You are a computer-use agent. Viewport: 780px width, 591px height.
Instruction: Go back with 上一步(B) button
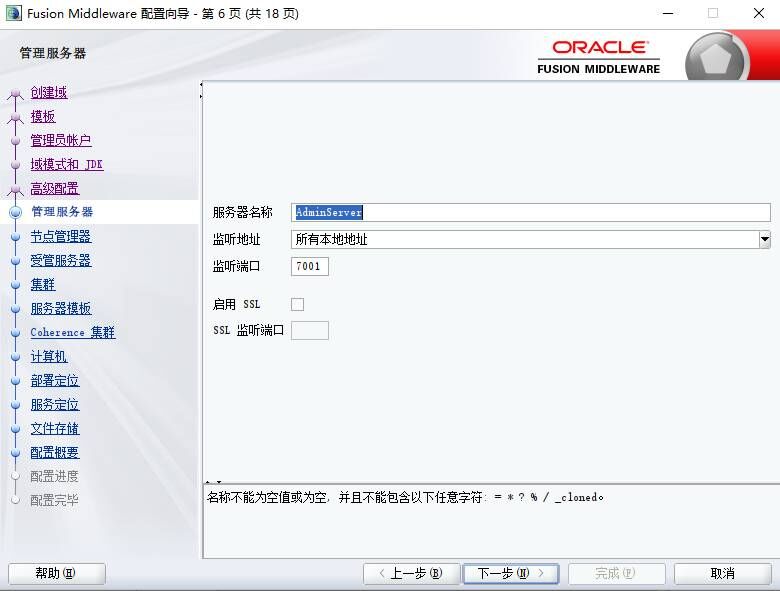click(411, 574)
